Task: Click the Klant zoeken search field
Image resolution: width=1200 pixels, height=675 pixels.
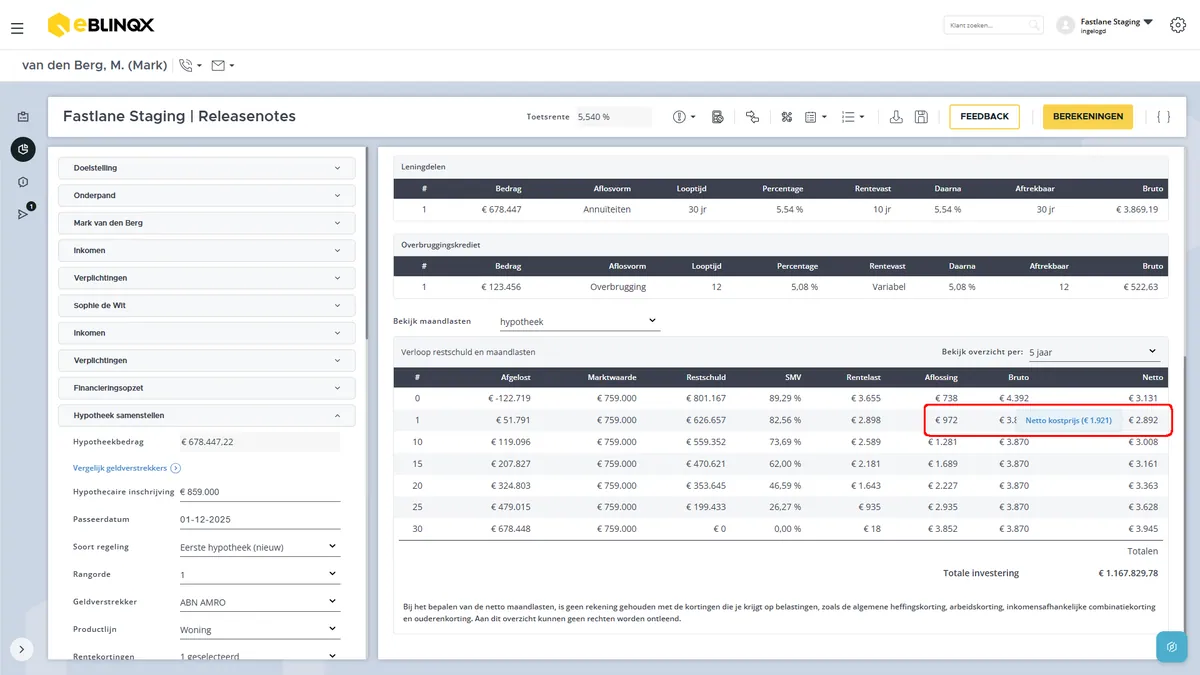Action: (x=993, y=25)
